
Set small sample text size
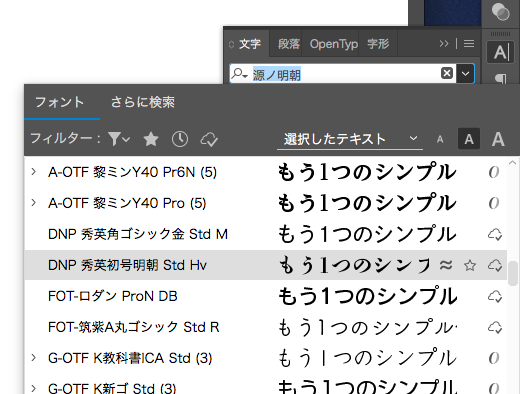(440, 139)
